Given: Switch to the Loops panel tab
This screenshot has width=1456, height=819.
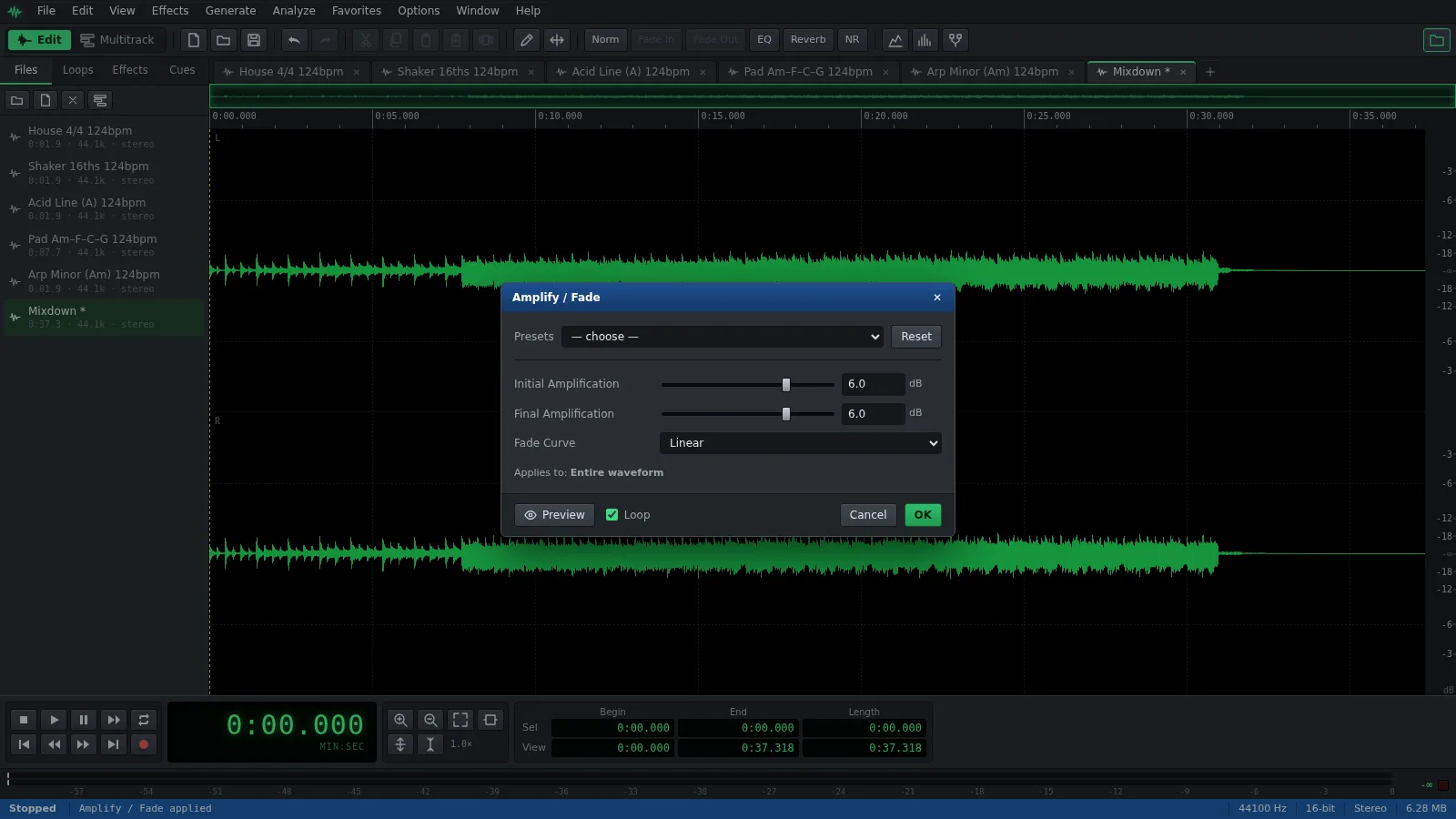Looking at the screenshot, I should pos(78,70).
